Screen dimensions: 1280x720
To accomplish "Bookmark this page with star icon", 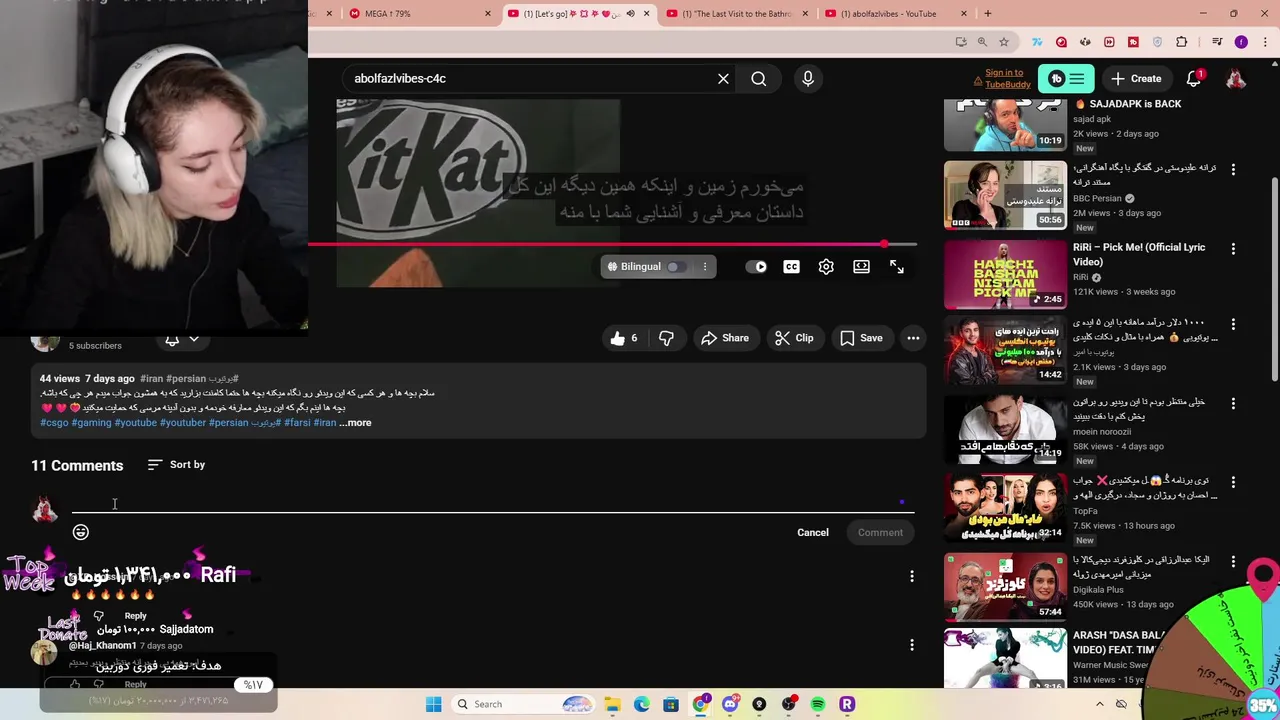I will coord(1004,42).
